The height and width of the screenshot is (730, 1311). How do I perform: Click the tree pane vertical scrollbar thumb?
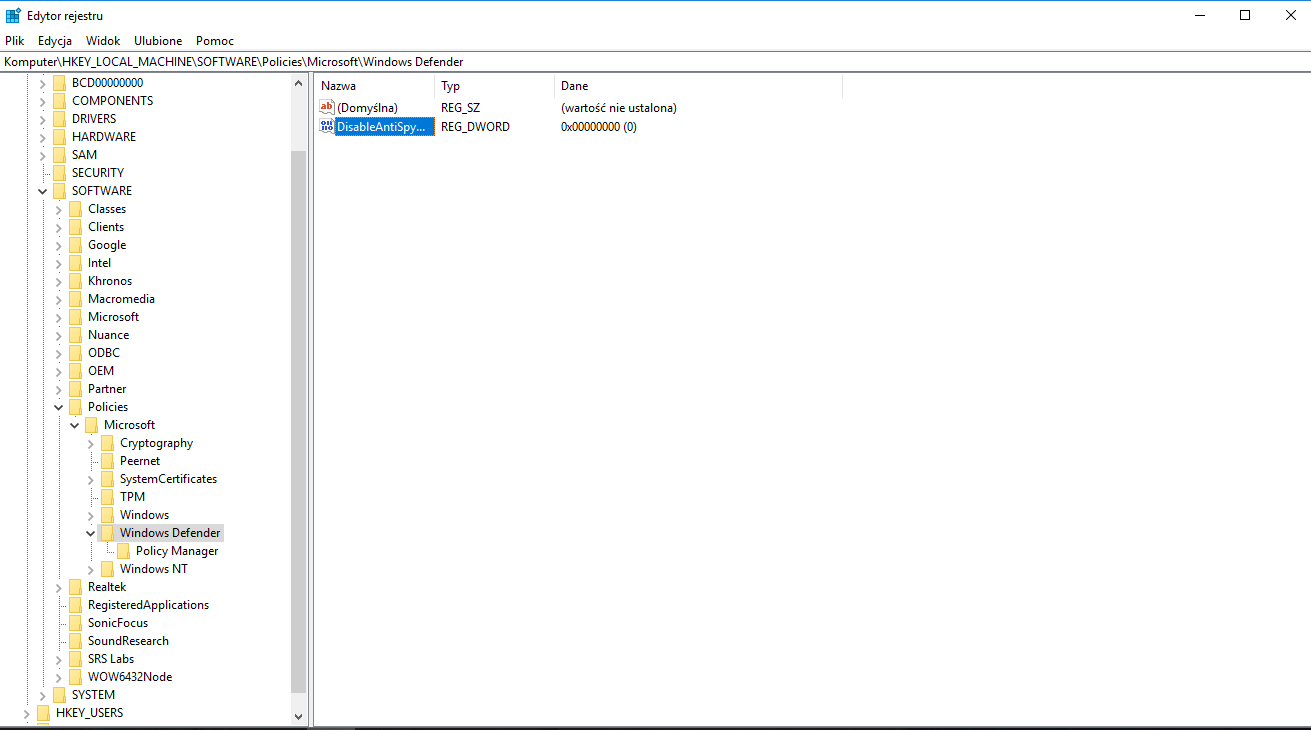(298, 422)
